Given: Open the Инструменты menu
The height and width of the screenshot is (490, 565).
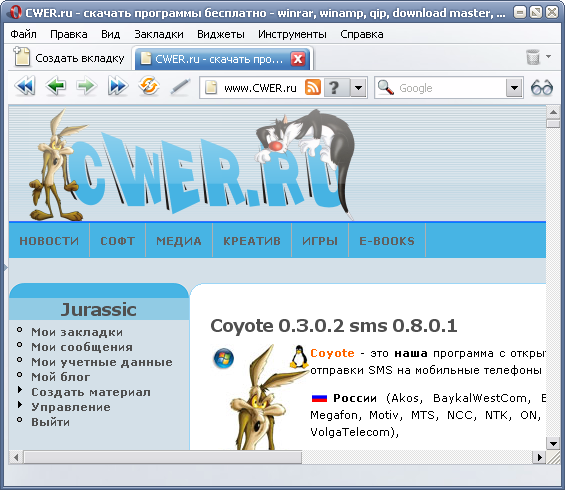Looking at the screenshot, I should click(x=292, y=34).
